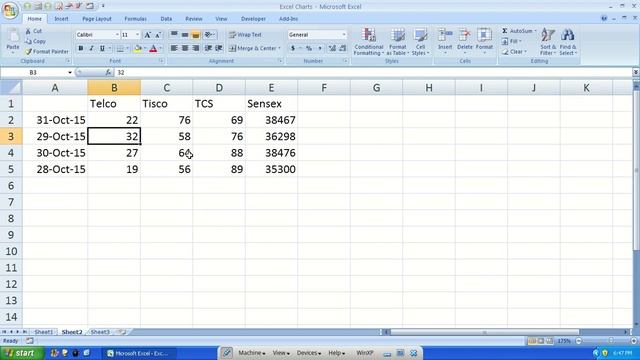The image size is (640, 360).
Task: Center text horizontally
Action: [184, 49]
